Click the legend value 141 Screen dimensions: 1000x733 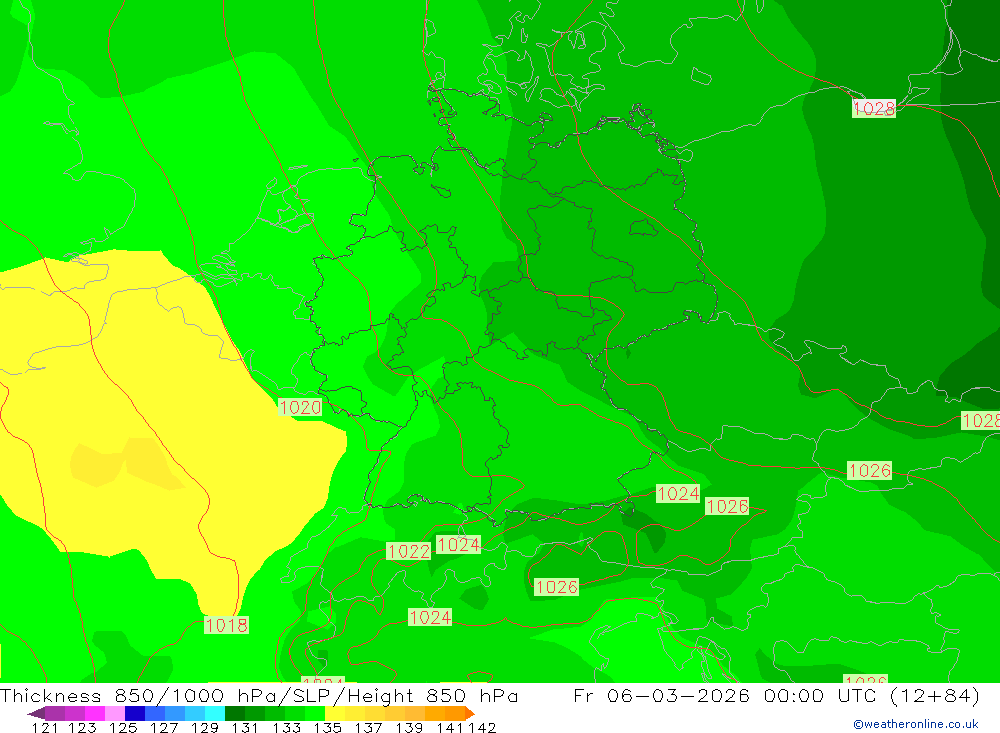[x=450, y=727]
